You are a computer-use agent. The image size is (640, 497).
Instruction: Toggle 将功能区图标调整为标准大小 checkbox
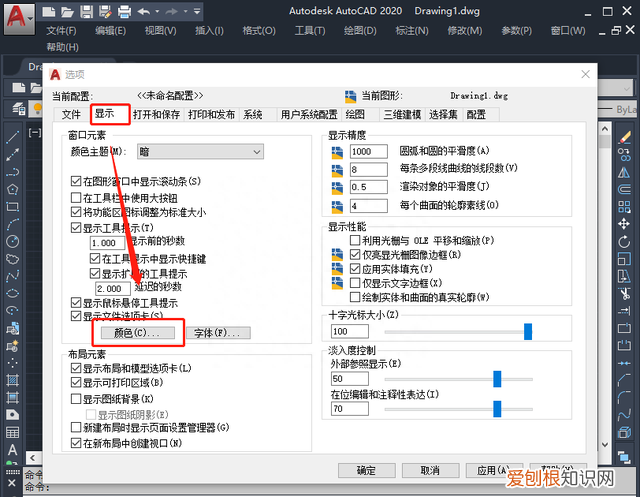pyautogui.click(x=76, y=212)
